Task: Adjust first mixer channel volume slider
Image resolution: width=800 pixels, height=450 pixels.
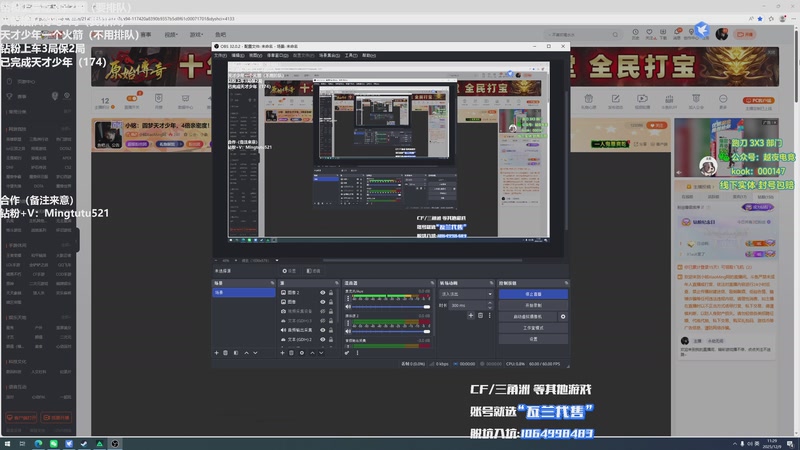Action: pos(391,307)
